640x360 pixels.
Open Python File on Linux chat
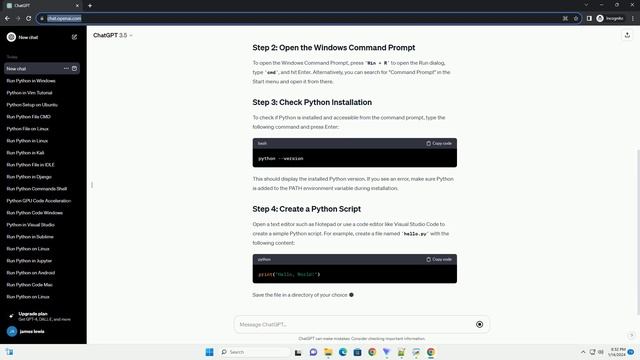pos(27,129)
